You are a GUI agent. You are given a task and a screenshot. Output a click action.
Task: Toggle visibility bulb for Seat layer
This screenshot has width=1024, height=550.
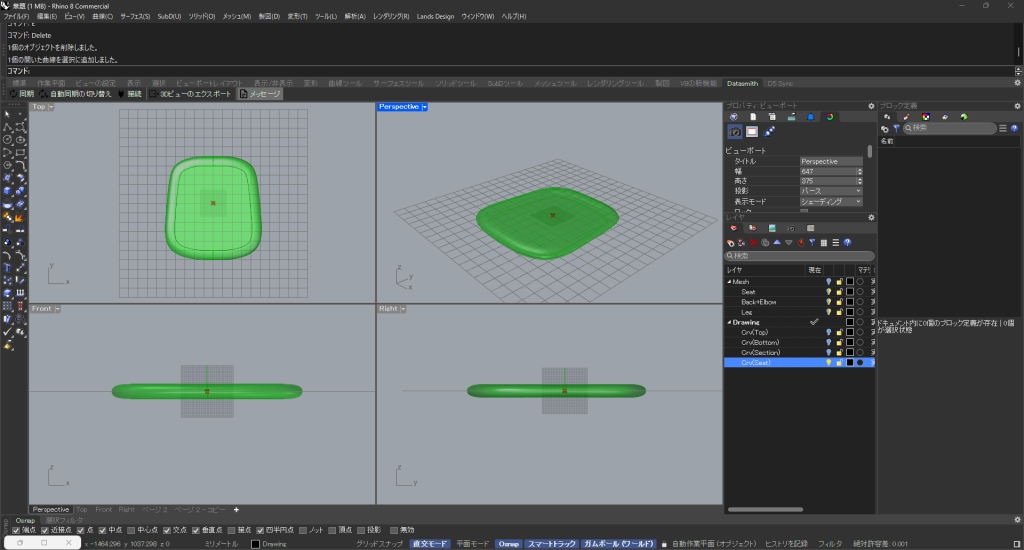pyautogui.click(x=828, y=292)
